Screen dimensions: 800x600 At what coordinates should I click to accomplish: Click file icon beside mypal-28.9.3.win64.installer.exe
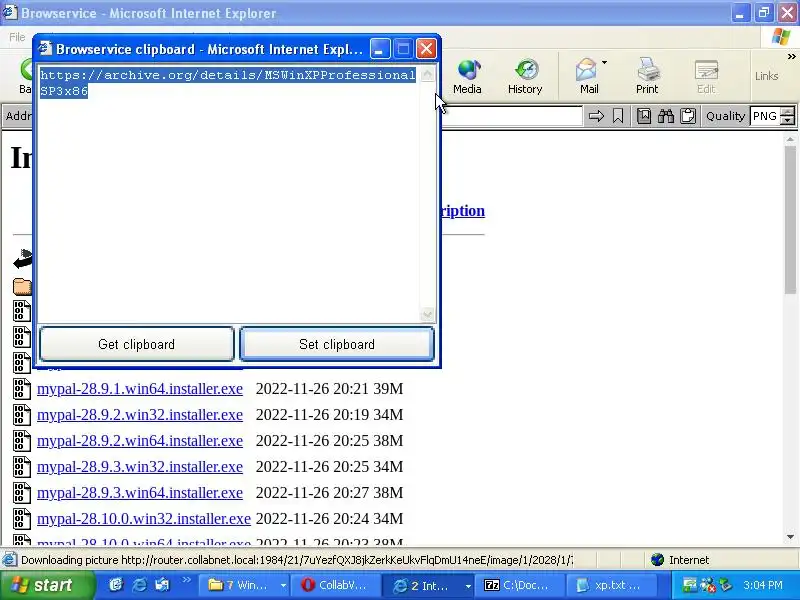pos(21,493)
